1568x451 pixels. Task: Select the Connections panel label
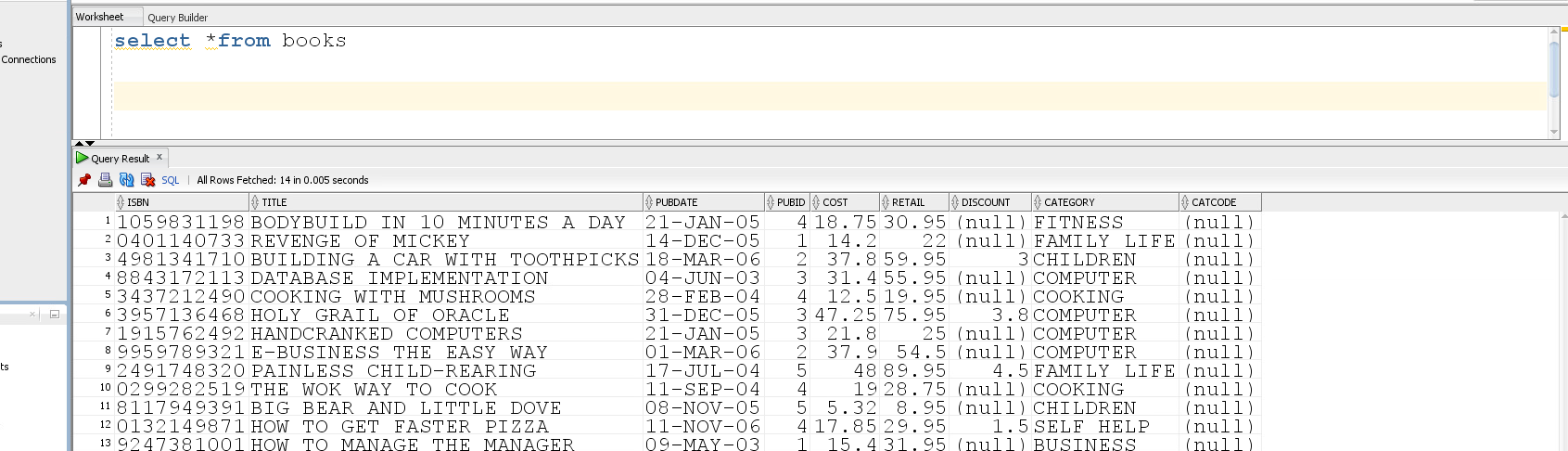29,59
